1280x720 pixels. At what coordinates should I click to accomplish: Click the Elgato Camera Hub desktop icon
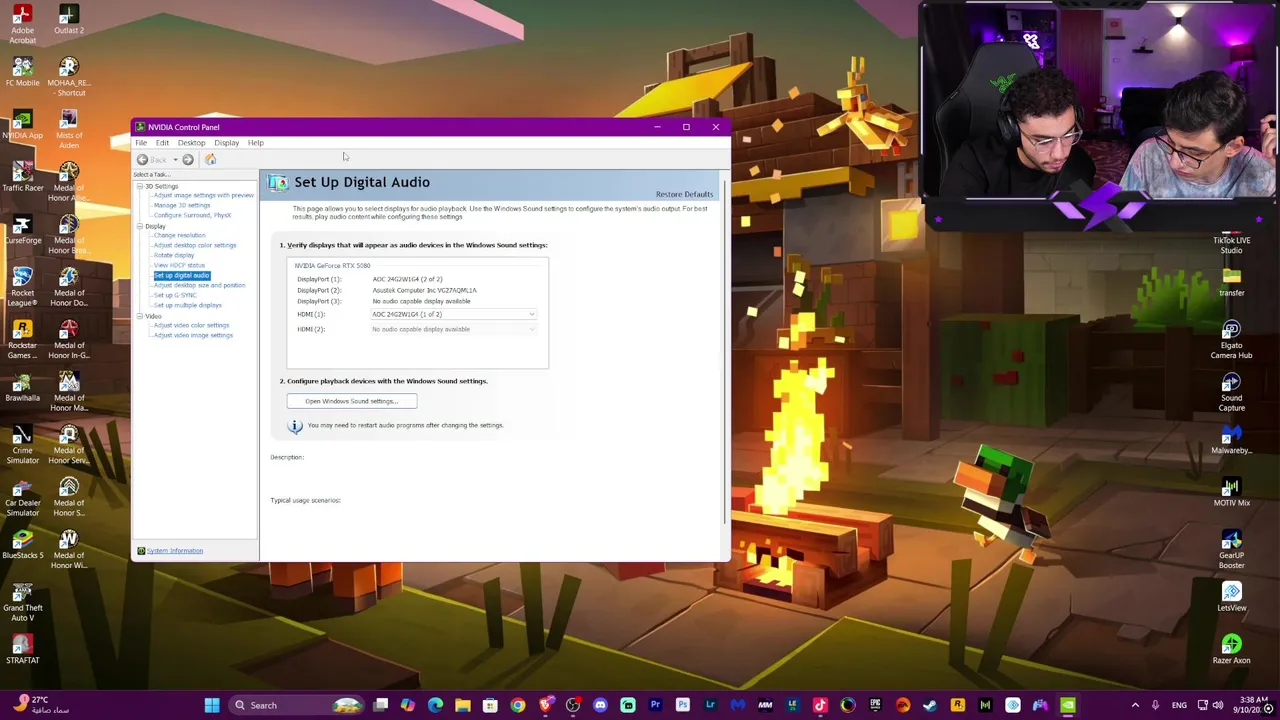(1231, 339)
